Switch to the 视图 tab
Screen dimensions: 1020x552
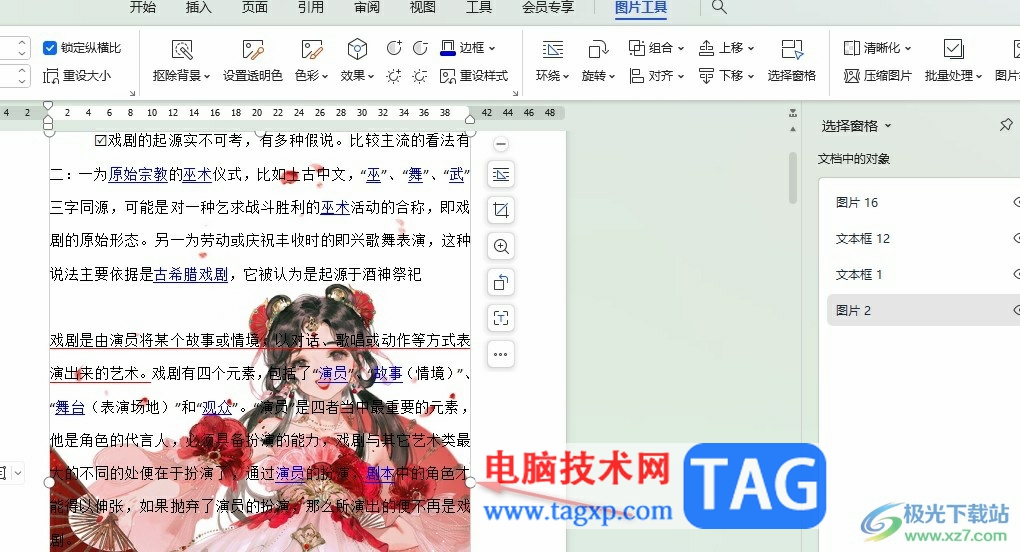(x=423, y=7)
